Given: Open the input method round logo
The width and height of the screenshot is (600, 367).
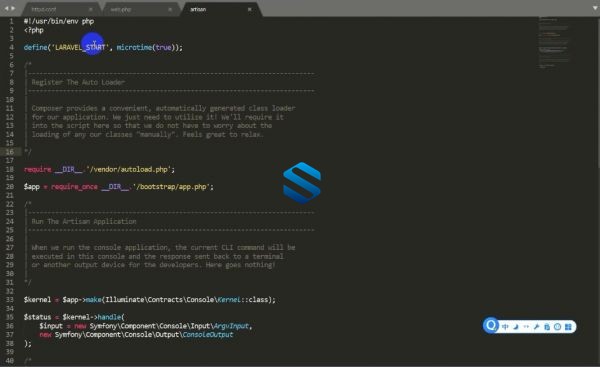Looking at the screenshot, I should pos(491,326).
